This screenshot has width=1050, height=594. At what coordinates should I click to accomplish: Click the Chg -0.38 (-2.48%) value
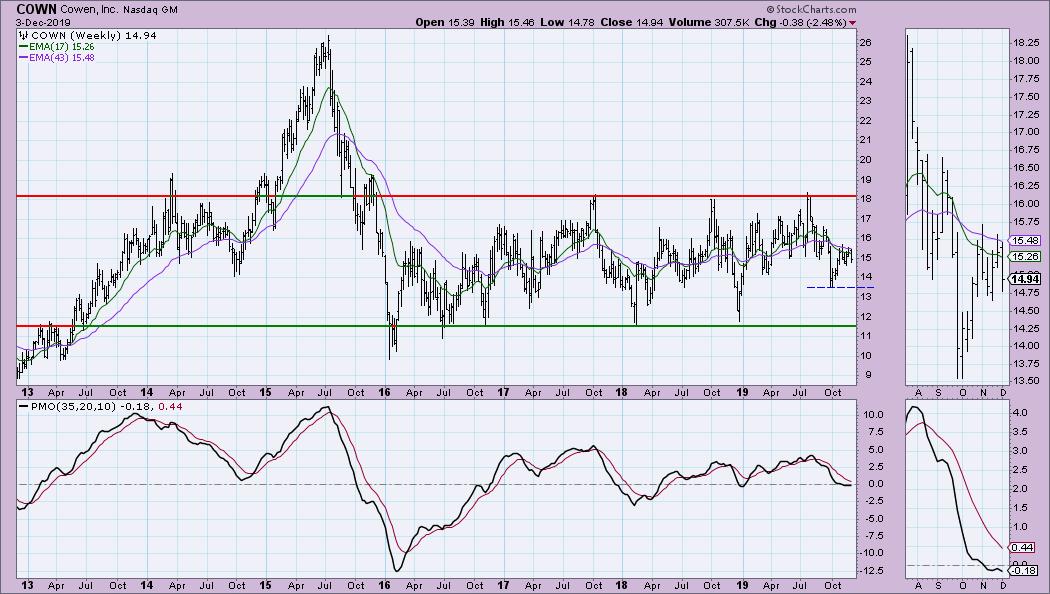pos(800,22)
